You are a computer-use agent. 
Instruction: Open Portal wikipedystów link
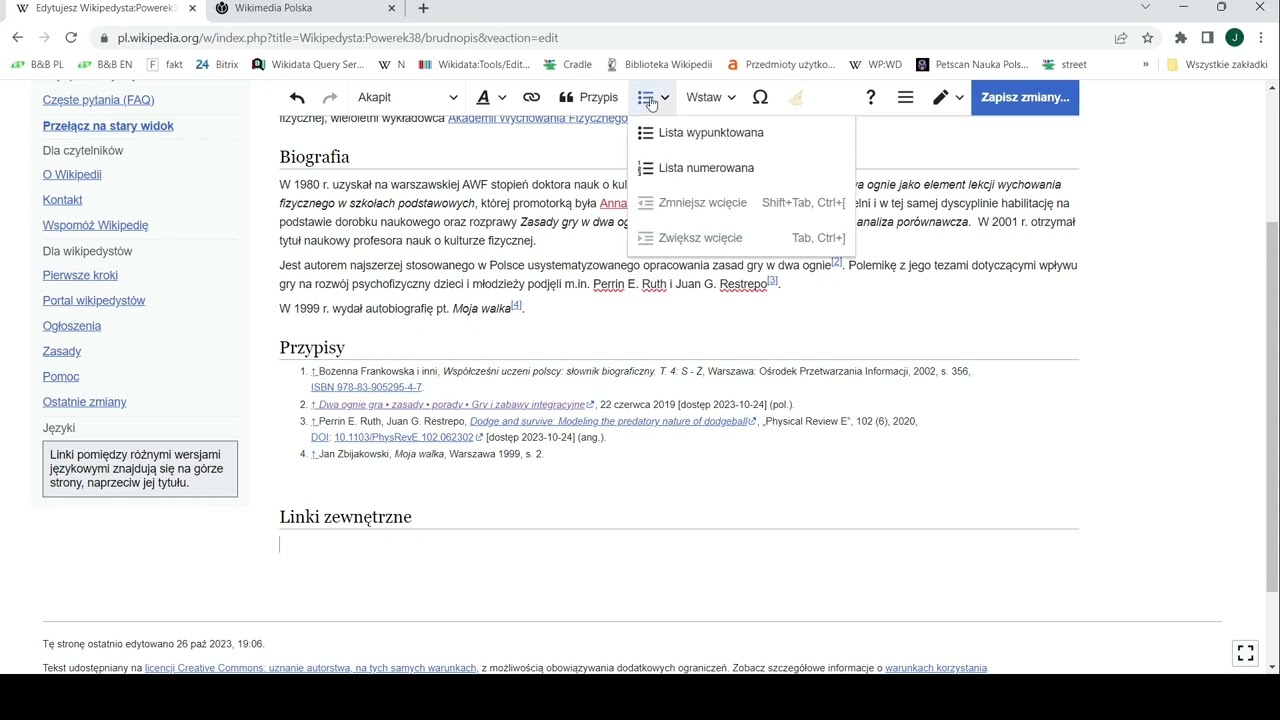(x=94, y=301)
